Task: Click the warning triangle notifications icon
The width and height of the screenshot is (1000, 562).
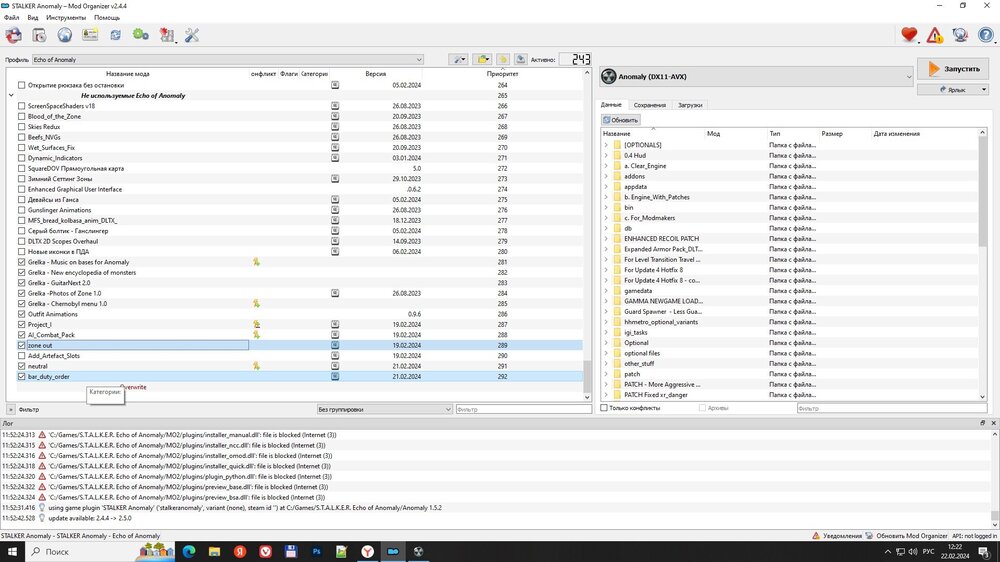Action: (934, 35)
